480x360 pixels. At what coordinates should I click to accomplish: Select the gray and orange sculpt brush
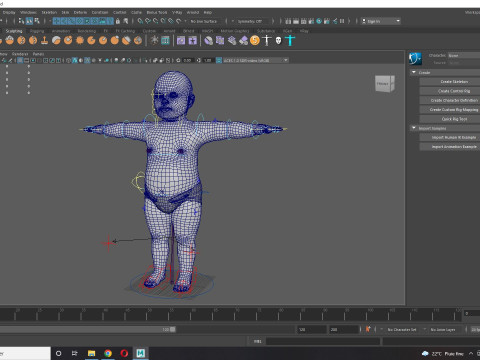pos(56,41)
